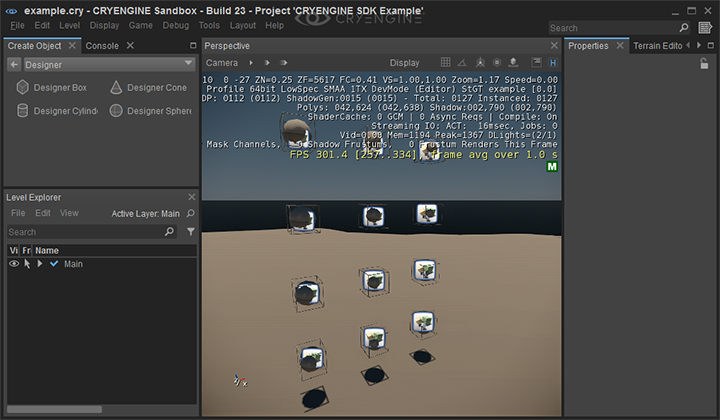Toggle viewport display info panel icon
This screenshot has width=720, height=420.
536,62
